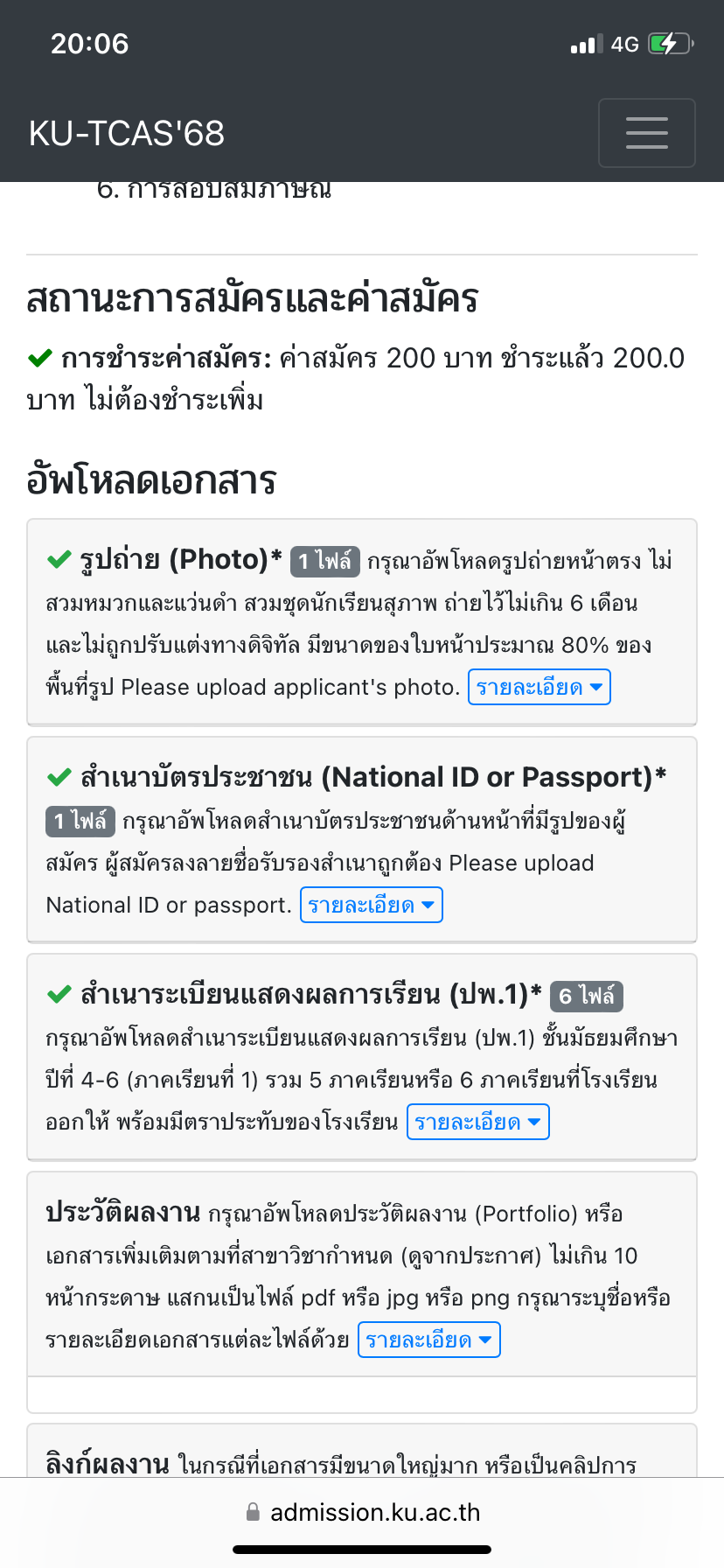The height and width of the screenshot is (1568, 724).
Task: Tap the battery charging icon
Action: coord(671,44)
